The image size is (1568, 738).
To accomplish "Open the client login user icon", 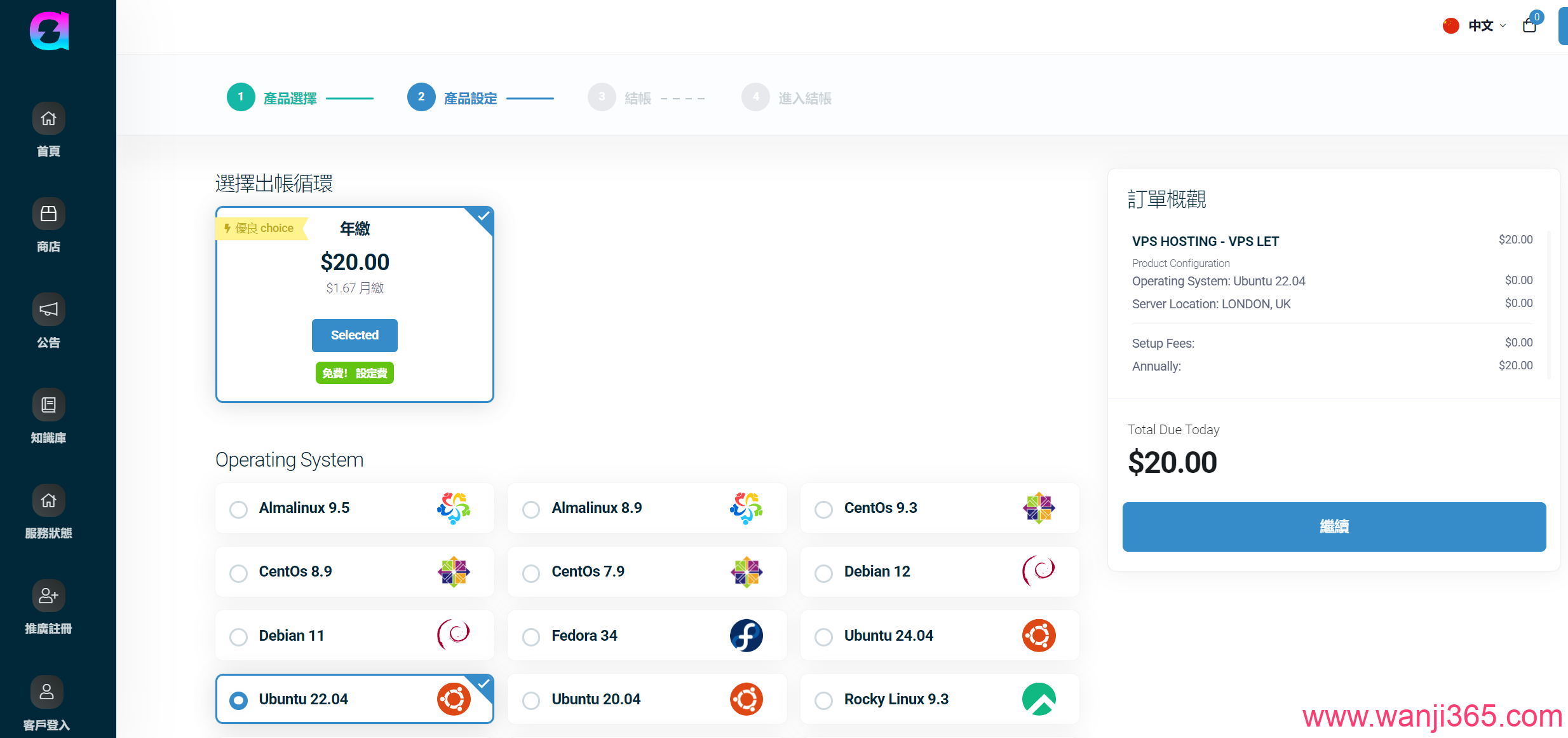I will coord(47,692).
